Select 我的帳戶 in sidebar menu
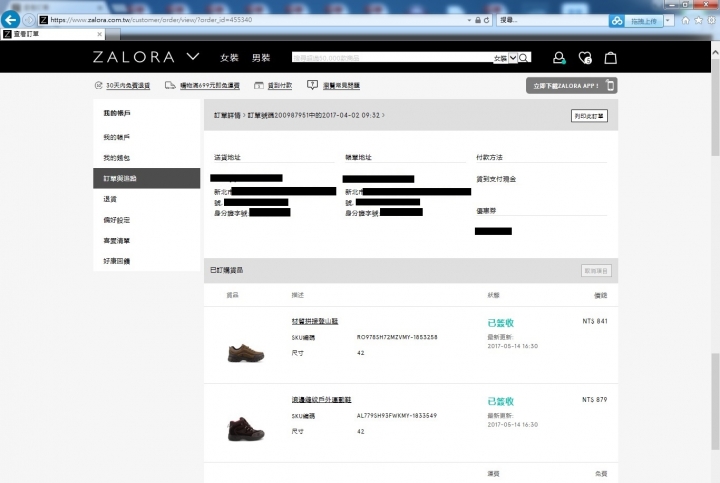 point(116,137)
